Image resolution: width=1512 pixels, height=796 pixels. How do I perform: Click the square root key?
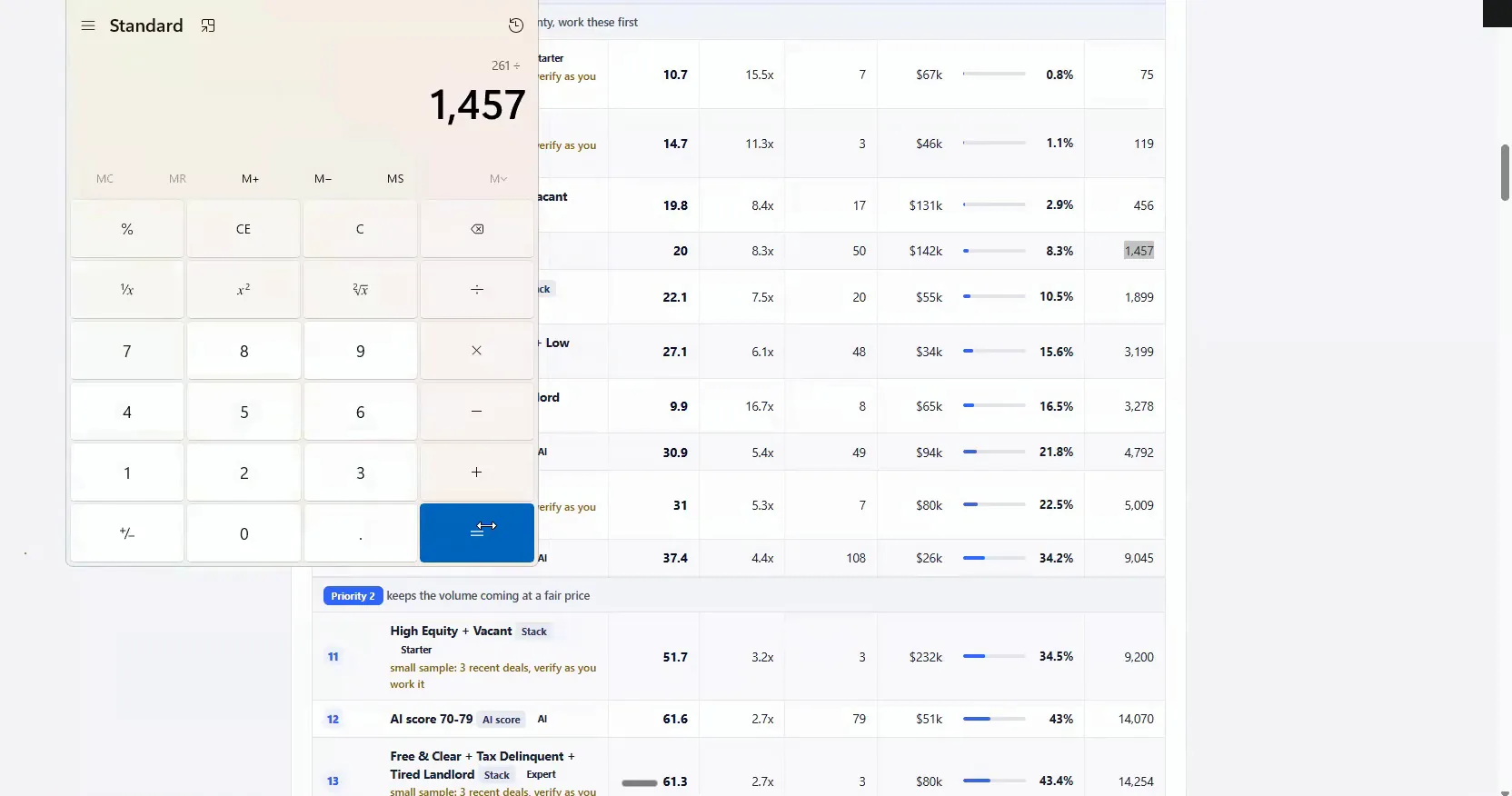pos(361,290)
